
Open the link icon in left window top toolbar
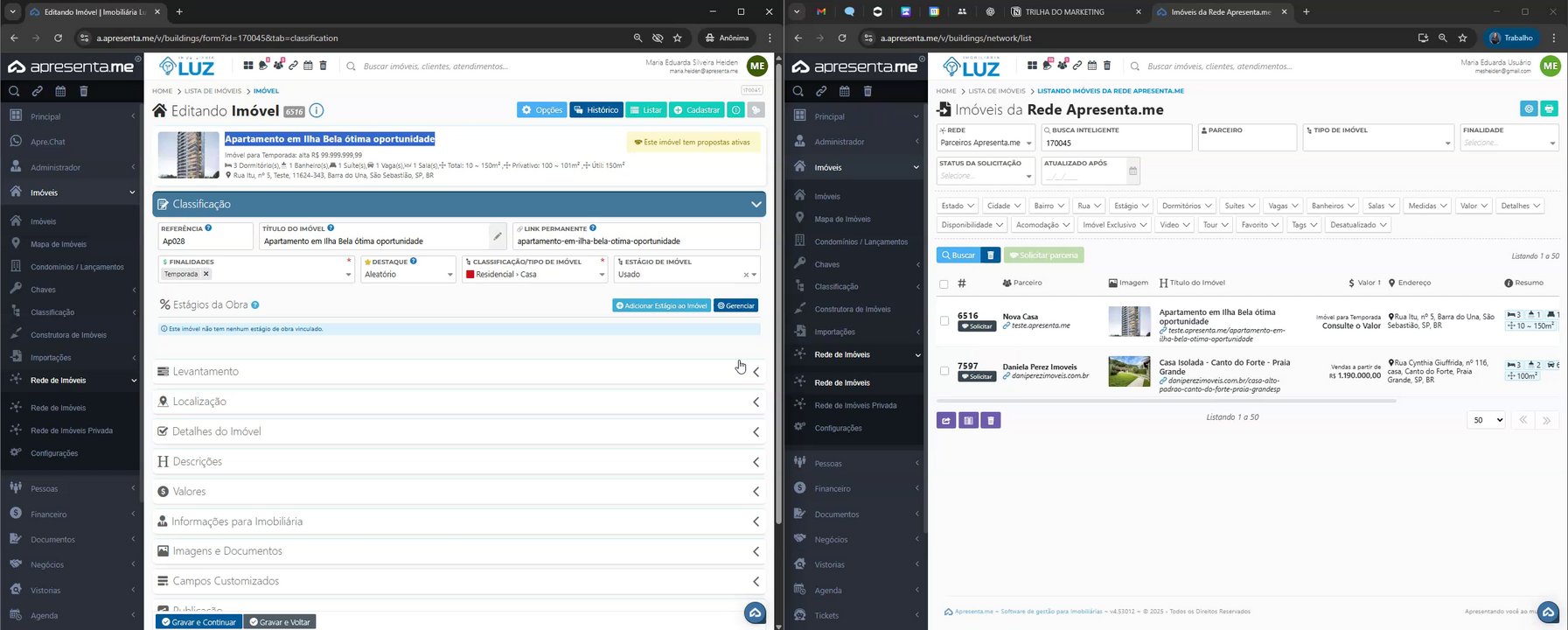[x=293, y=66]
